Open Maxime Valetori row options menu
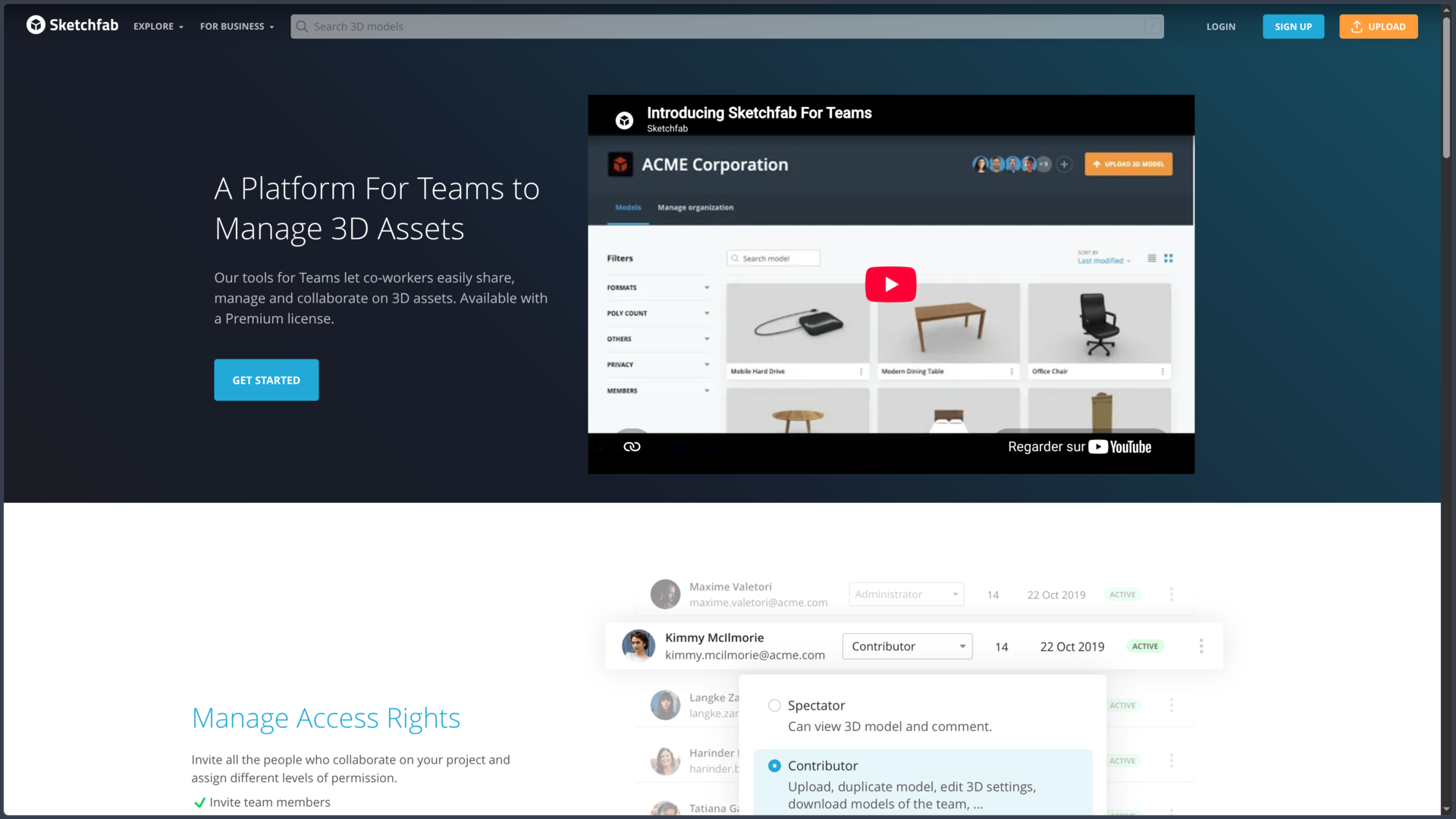The width and height of the screenshot is (1456, 819). pos(1172,595)
